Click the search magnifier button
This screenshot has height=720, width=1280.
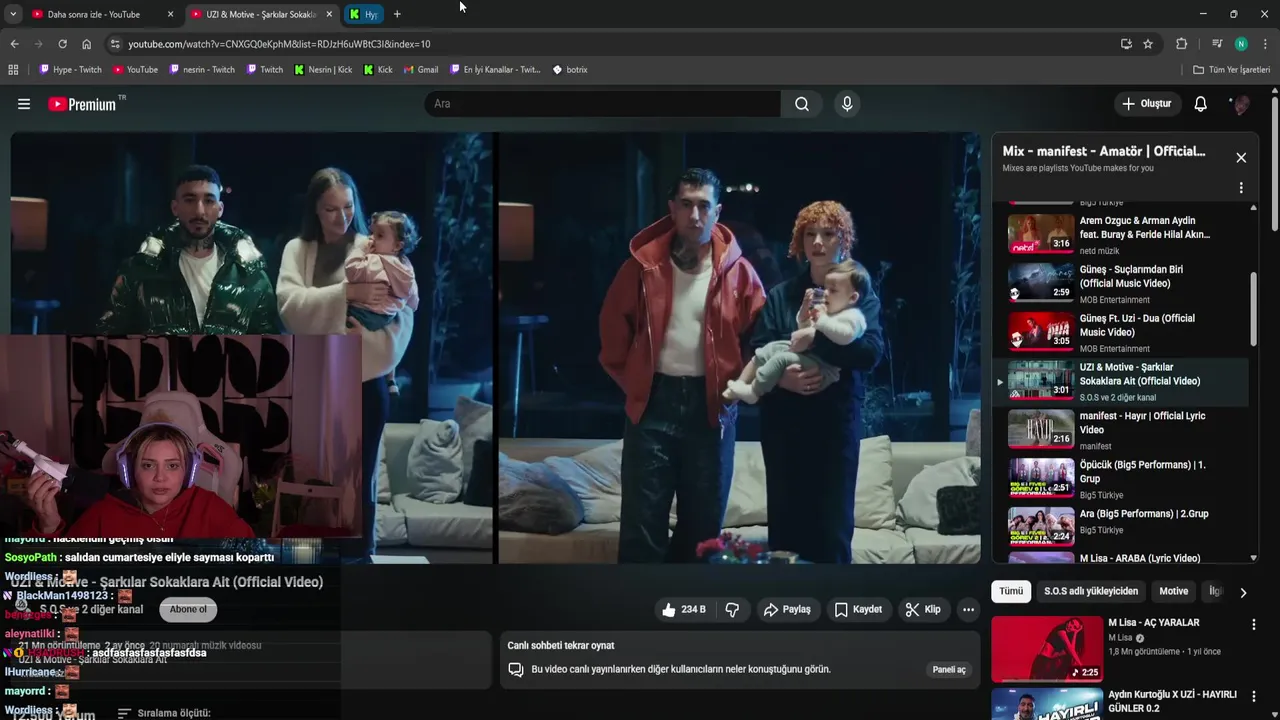click(802, 104)
